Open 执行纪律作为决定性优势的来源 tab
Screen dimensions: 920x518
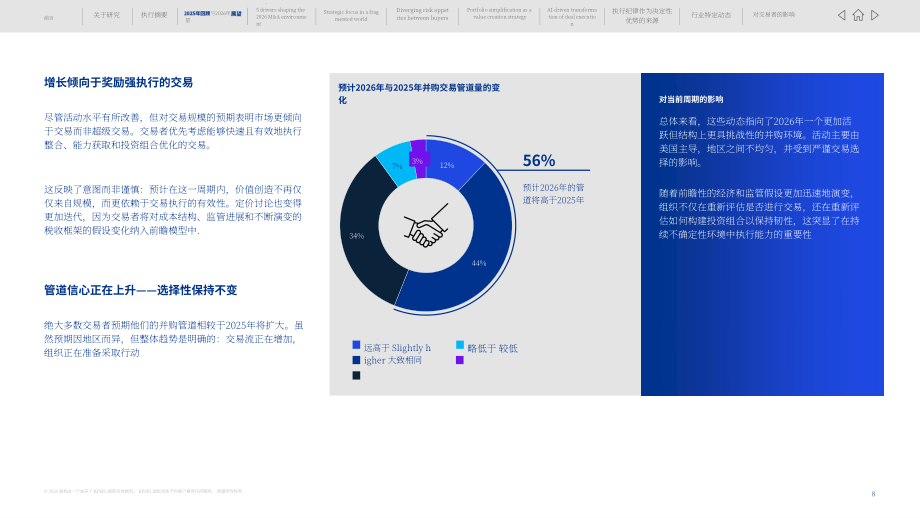(x=642, y=16)
